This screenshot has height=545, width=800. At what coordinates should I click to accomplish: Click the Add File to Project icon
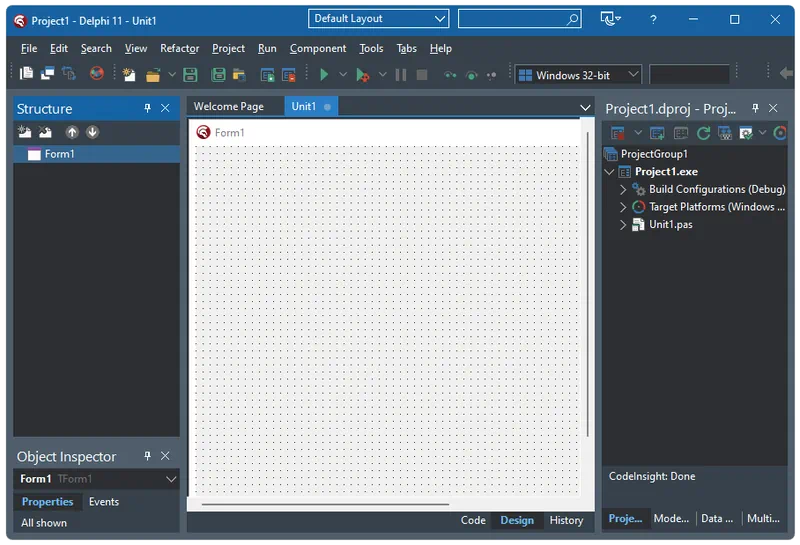pos(267,75)
